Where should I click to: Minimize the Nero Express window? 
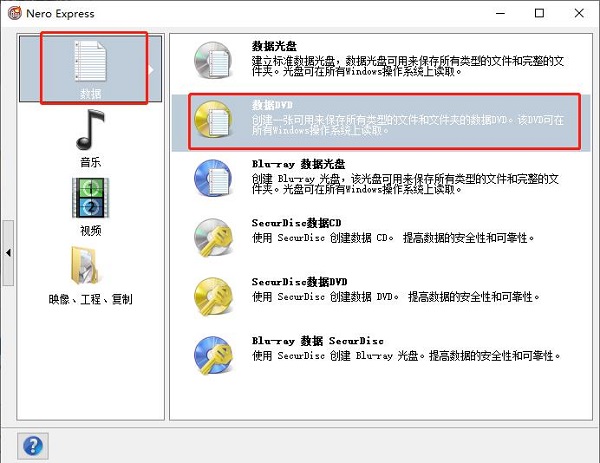[501, 13]
